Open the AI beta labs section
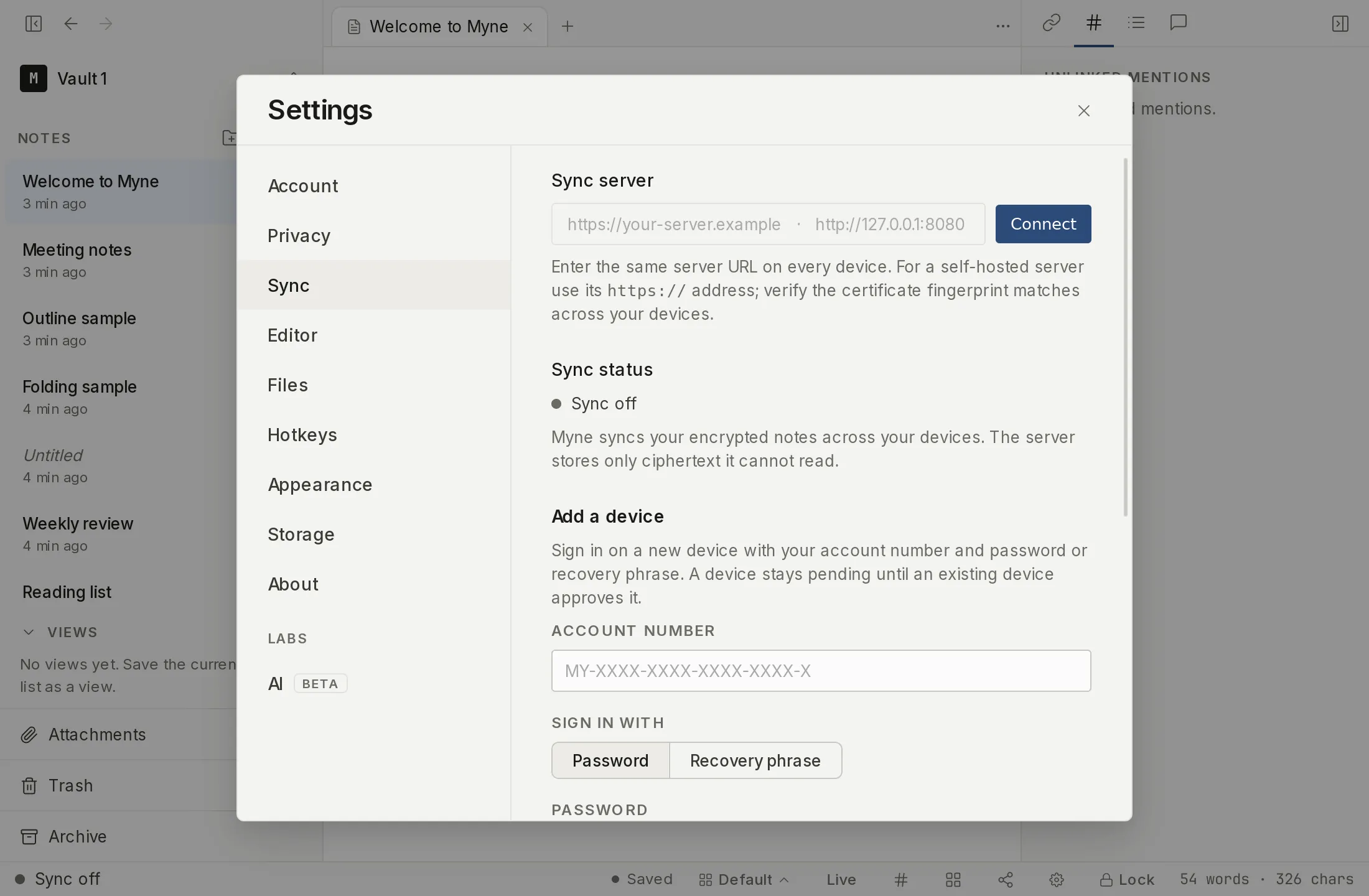This screenshot has height=896, width=1369. pyautogui.click(x=374, y=683)
